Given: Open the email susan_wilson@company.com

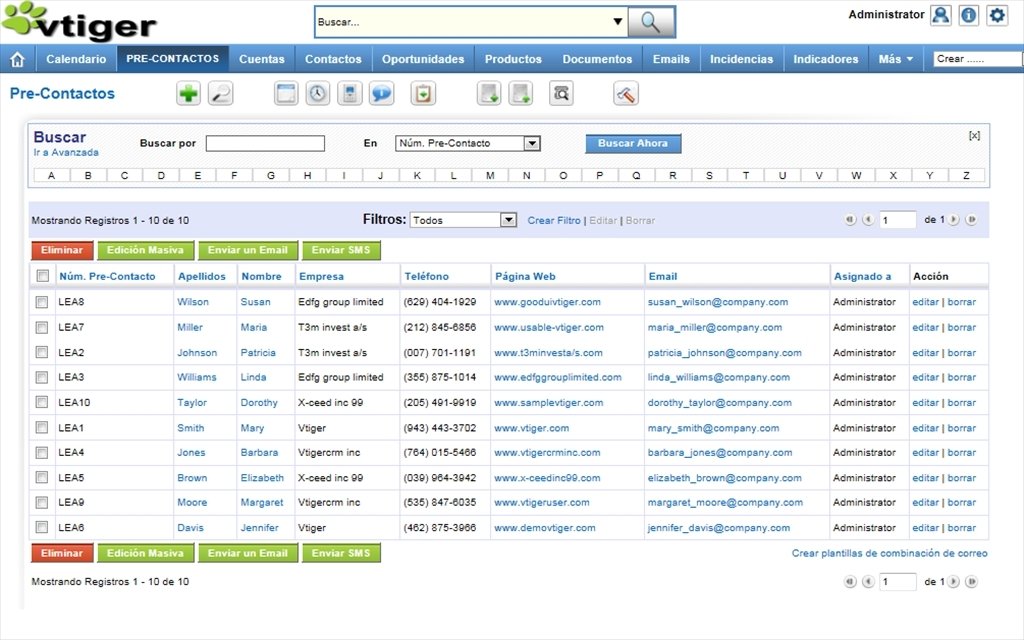Looking at the screenshot, I should (718, 302).
